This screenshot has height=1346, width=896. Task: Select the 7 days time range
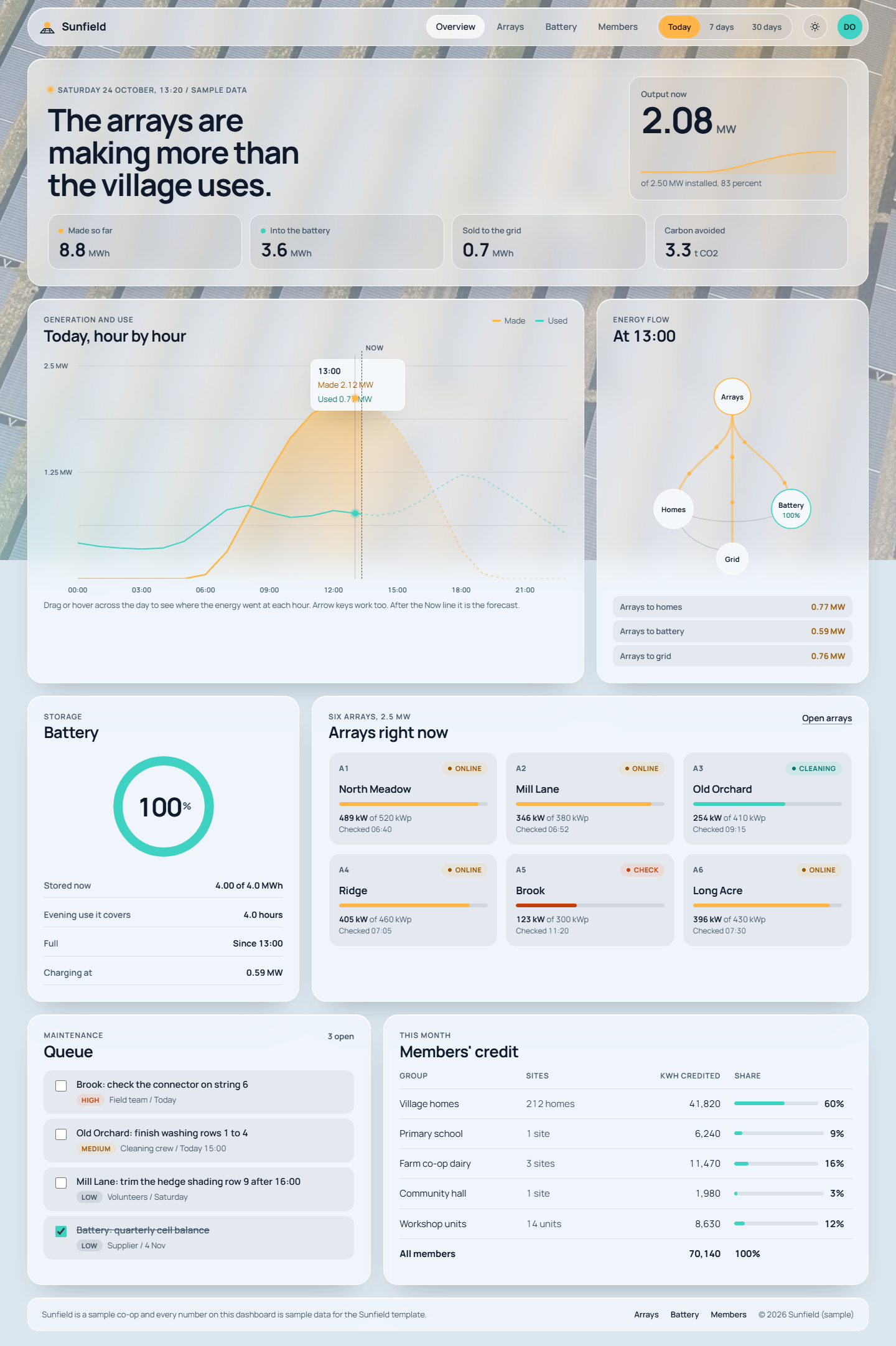point(722,27)
